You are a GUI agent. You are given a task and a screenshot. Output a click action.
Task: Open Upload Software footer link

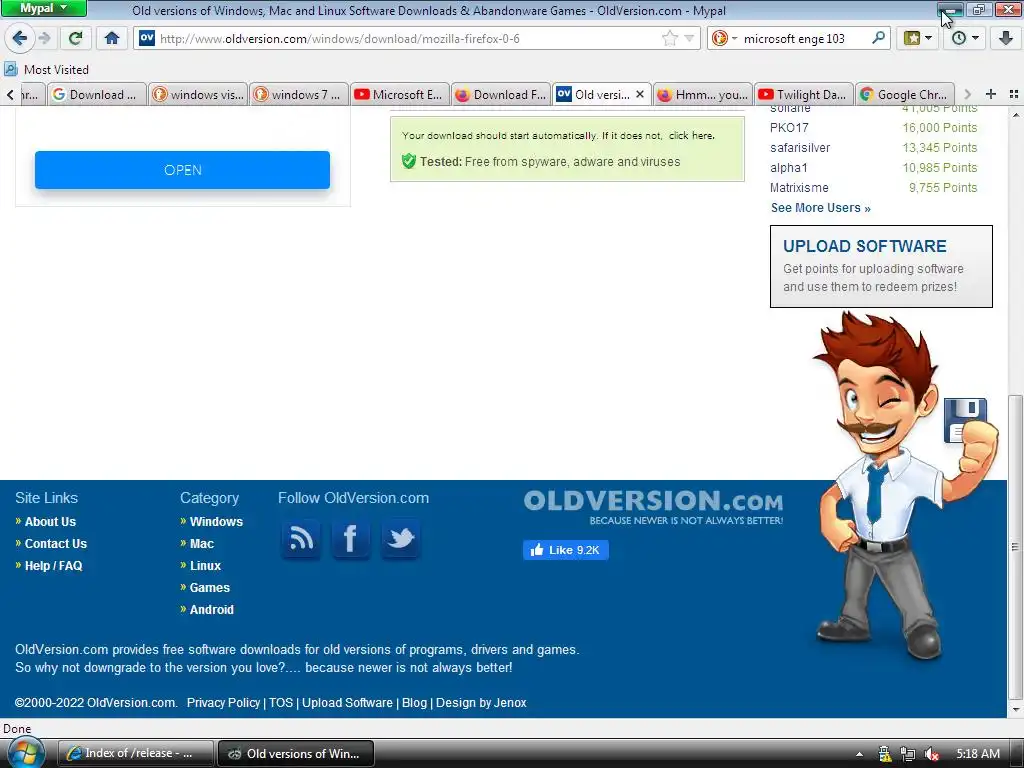pyautogui.click(x=347, y=703)
